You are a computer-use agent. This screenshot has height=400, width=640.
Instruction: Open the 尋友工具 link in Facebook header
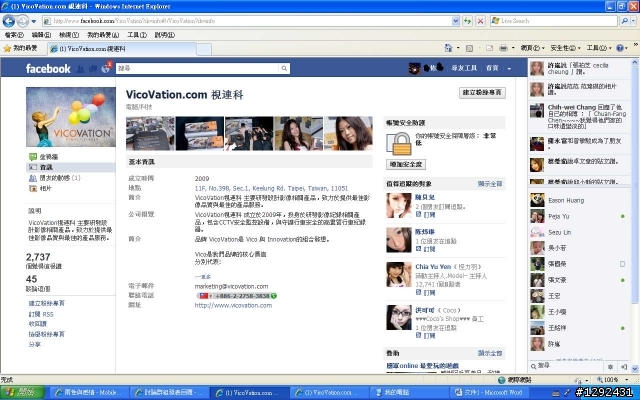pyautogui.click(x=464, y=68)
